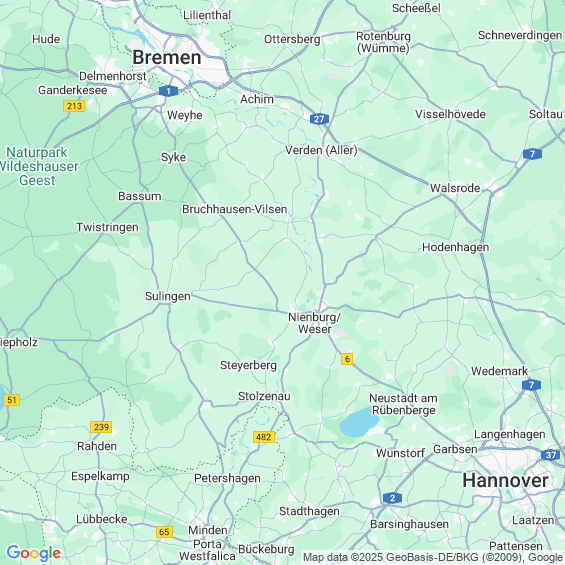Select the yellow 51 road shield
The width and height of the screenshot is (565, 565).
[x=11, y=400]
